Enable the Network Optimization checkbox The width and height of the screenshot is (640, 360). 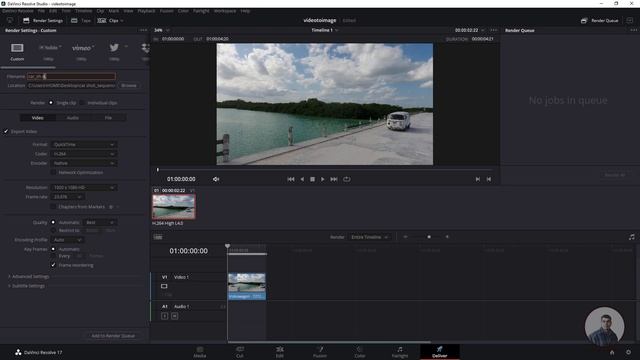53,173
